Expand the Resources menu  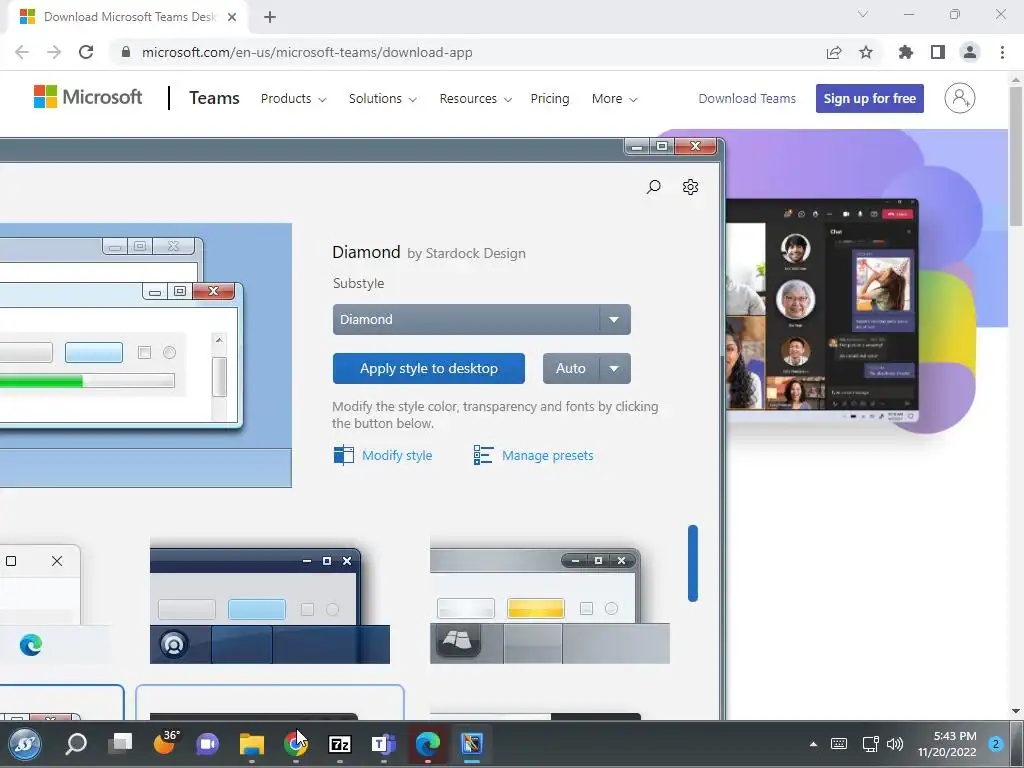(x=475, y=99)
